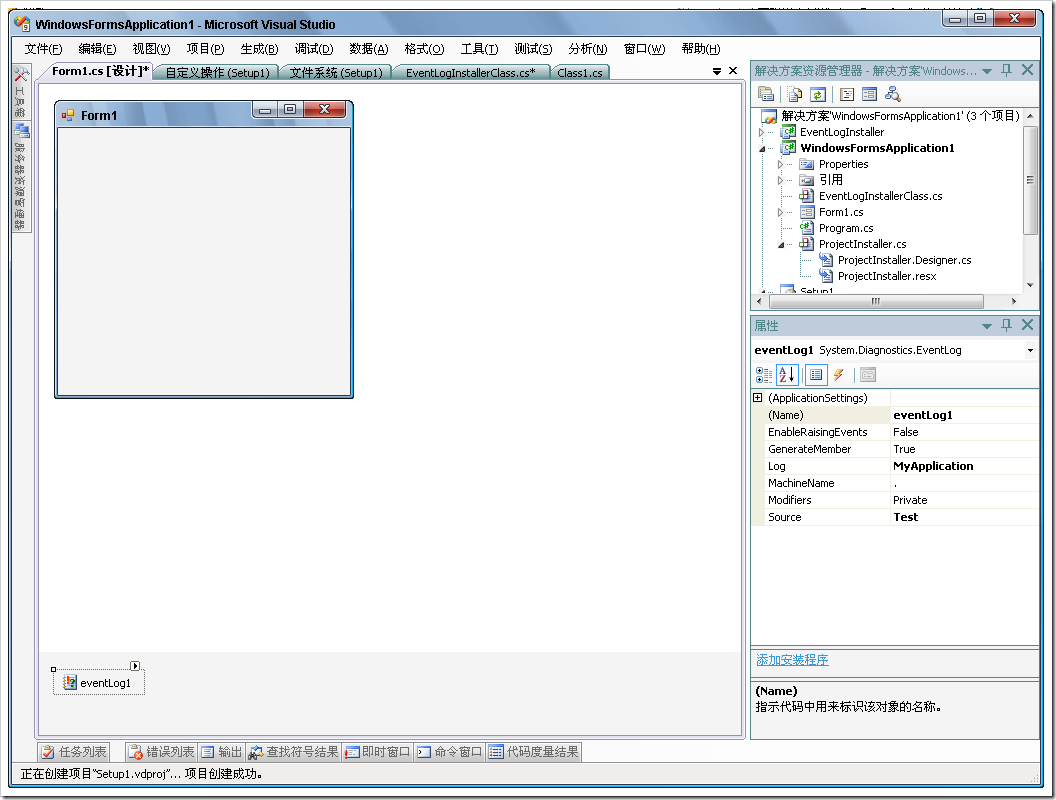
Task: Open the Error List bottom tab
Action: click(162, 752)
